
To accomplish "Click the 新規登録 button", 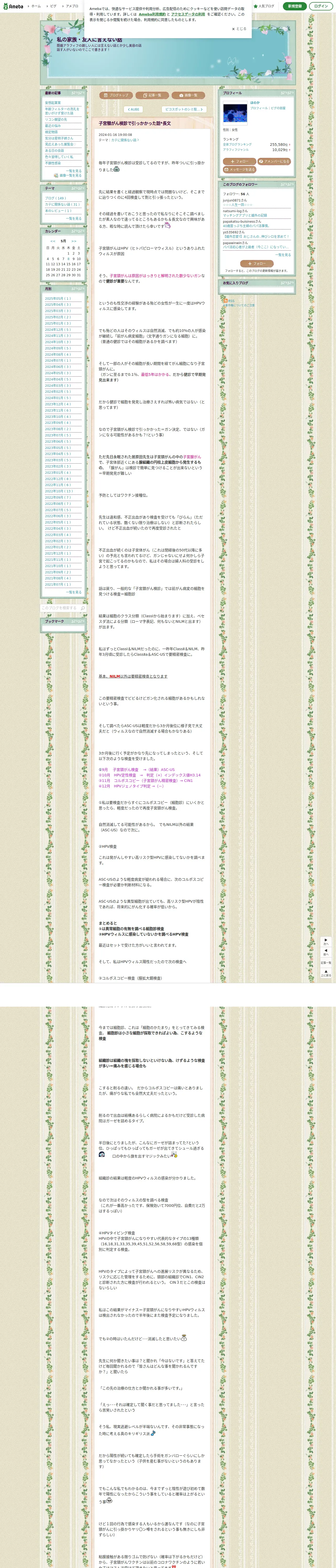I will click(x=295, y=6).
